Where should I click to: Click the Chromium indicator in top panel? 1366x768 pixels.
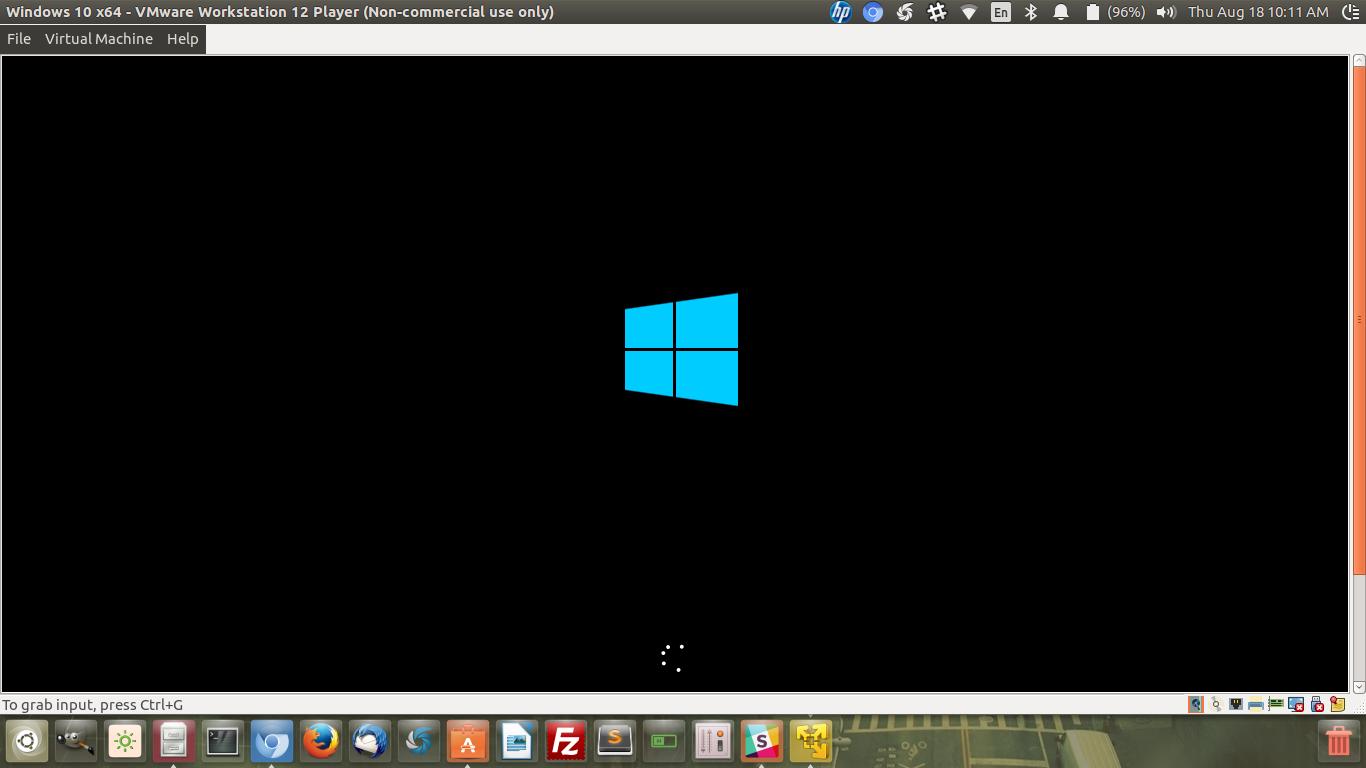tap(873, 12)
